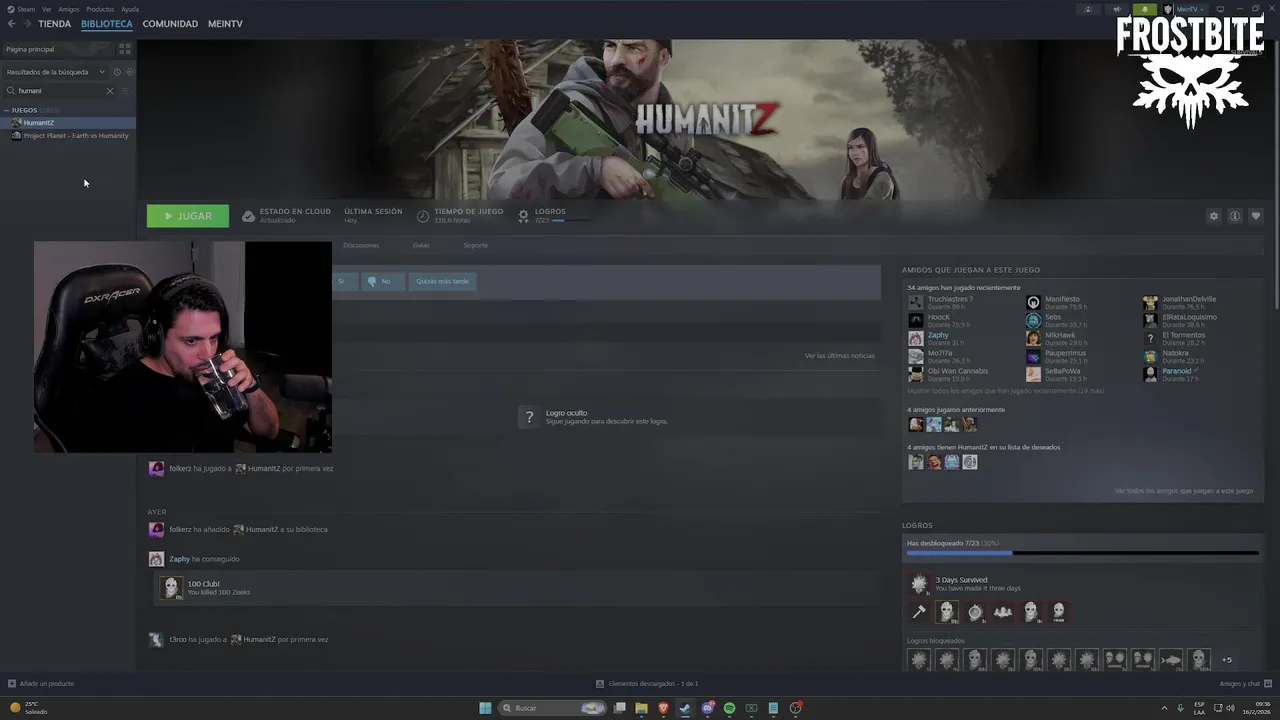Open announcements megaphone icon

[1117, 9]
